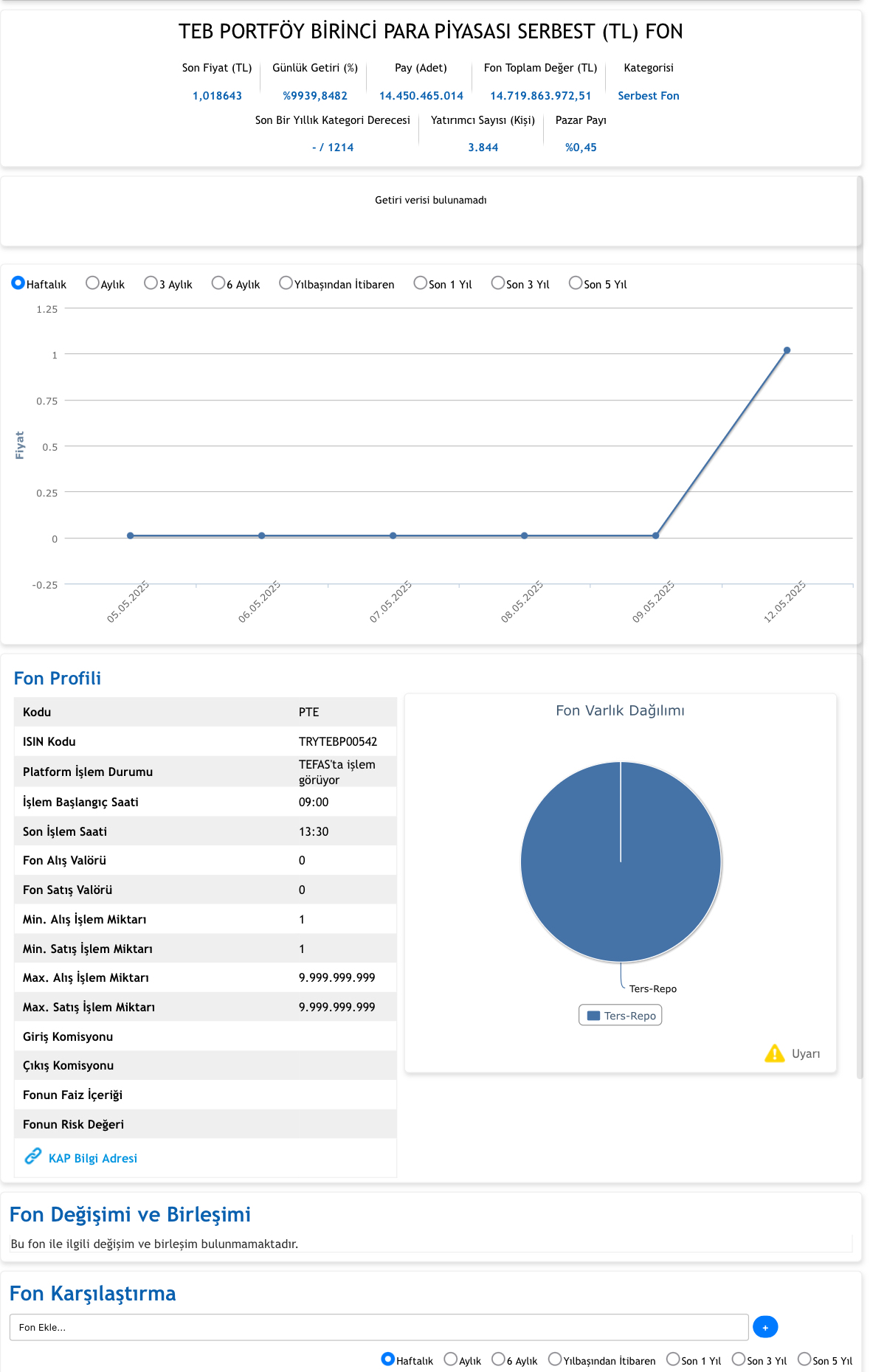This screenshot has height=1372, width=870.
Task: Click the Çıkış Komisyonu row label
Action: click(68, 1065)
